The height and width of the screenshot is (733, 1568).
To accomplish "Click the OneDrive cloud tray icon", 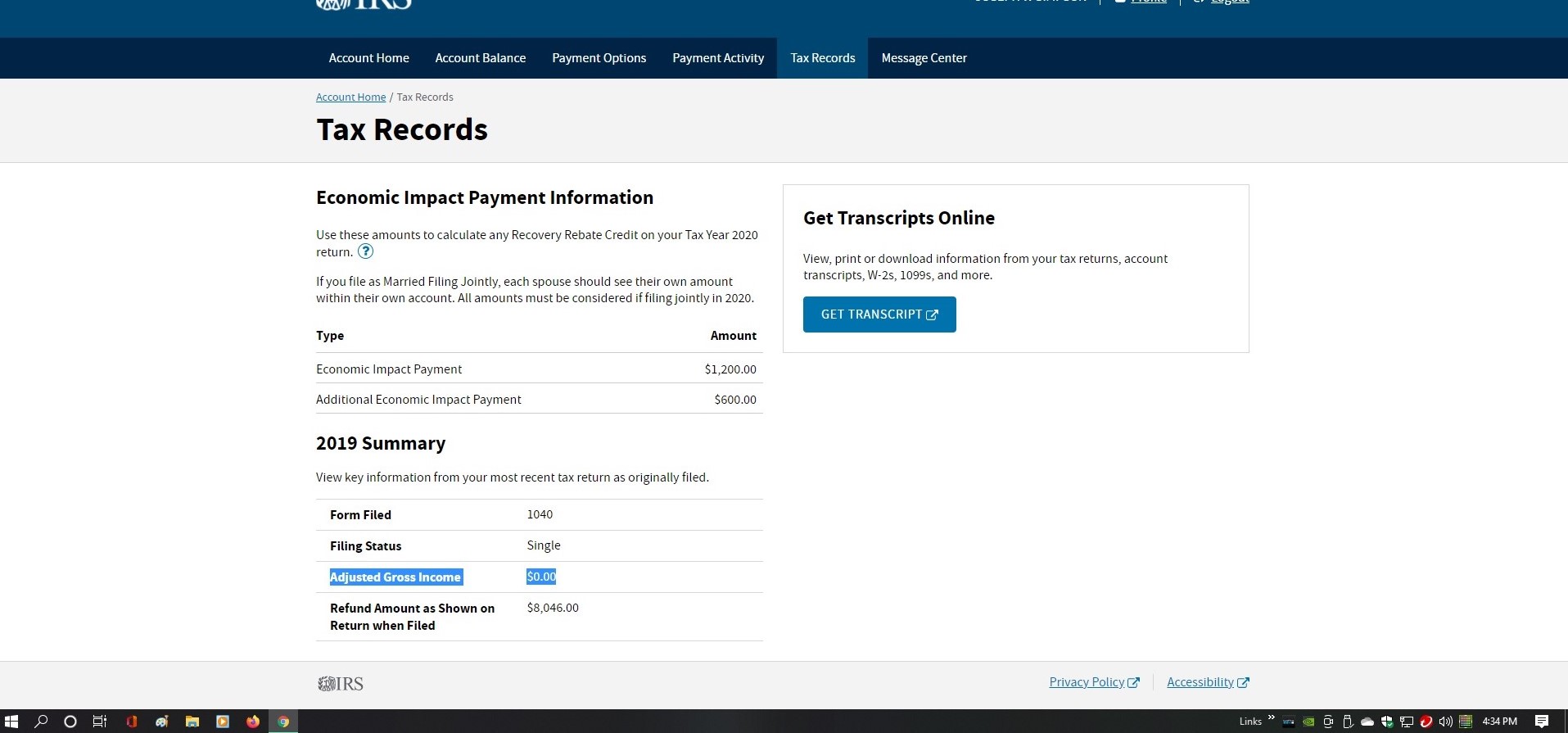I will pos(1367,722).
